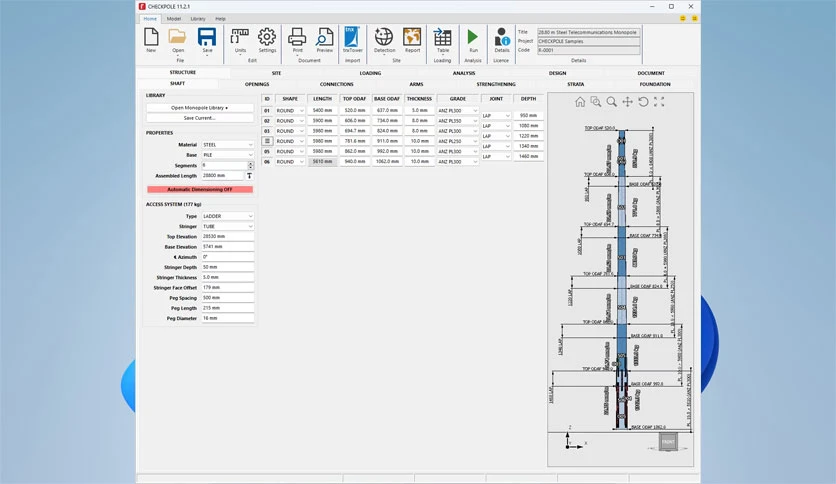The width and height of the screenshot is (836, 484).
Task: Open the Report map icon
Action: point(412,40)
